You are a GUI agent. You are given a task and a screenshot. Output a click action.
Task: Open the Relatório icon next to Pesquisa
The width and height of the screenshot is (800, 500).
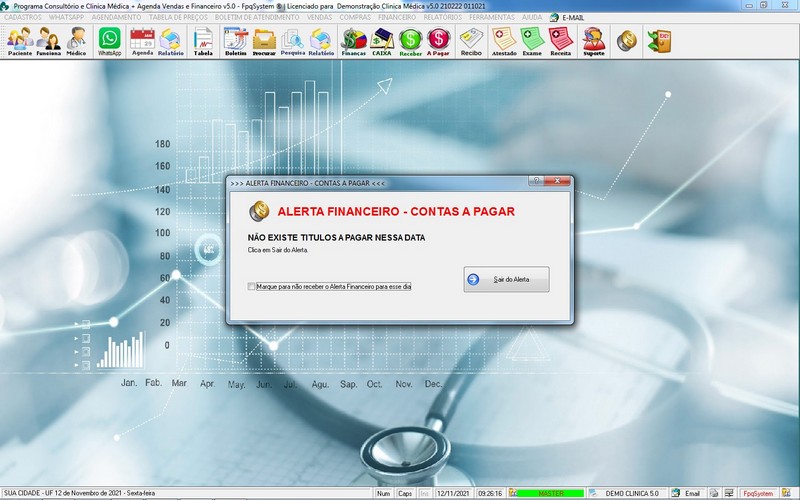321,41
